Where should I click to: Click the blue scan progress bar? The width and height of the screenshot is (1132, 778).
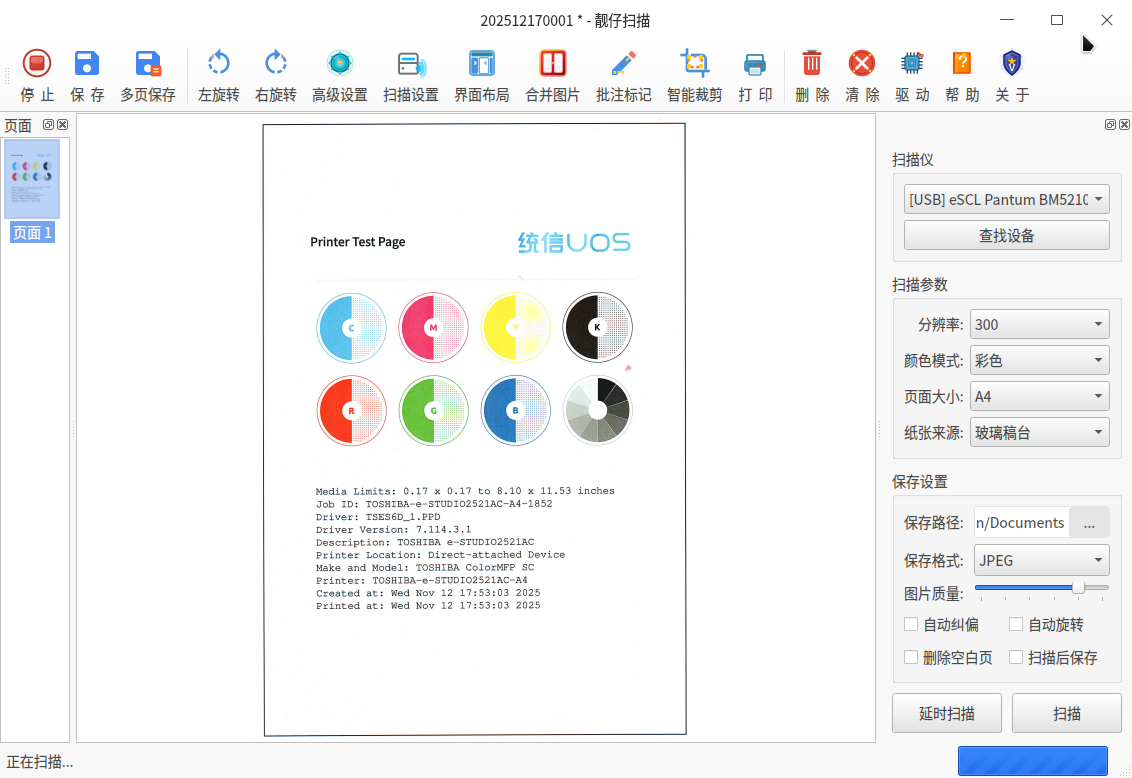point(1032,761)
